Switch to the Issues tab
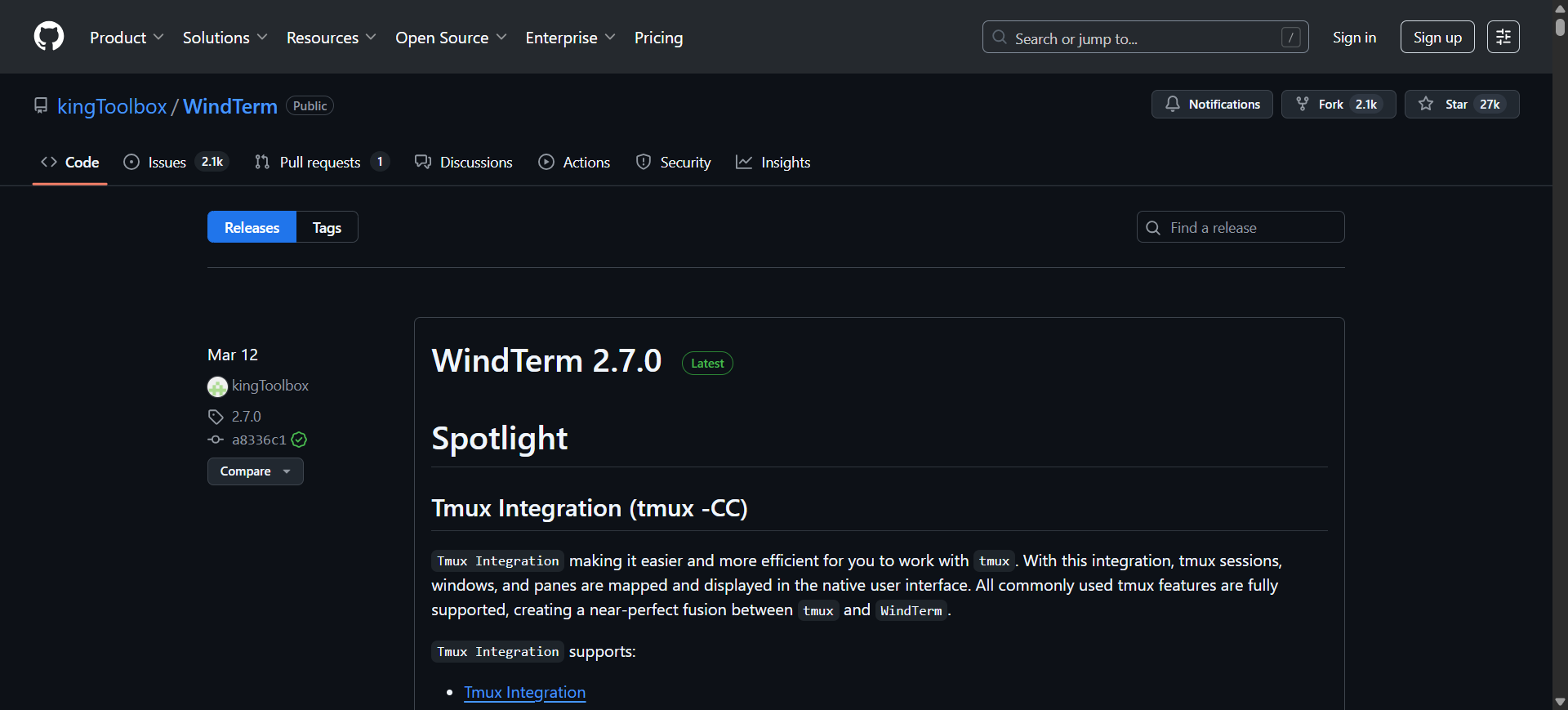 click(x=176, y=163)
